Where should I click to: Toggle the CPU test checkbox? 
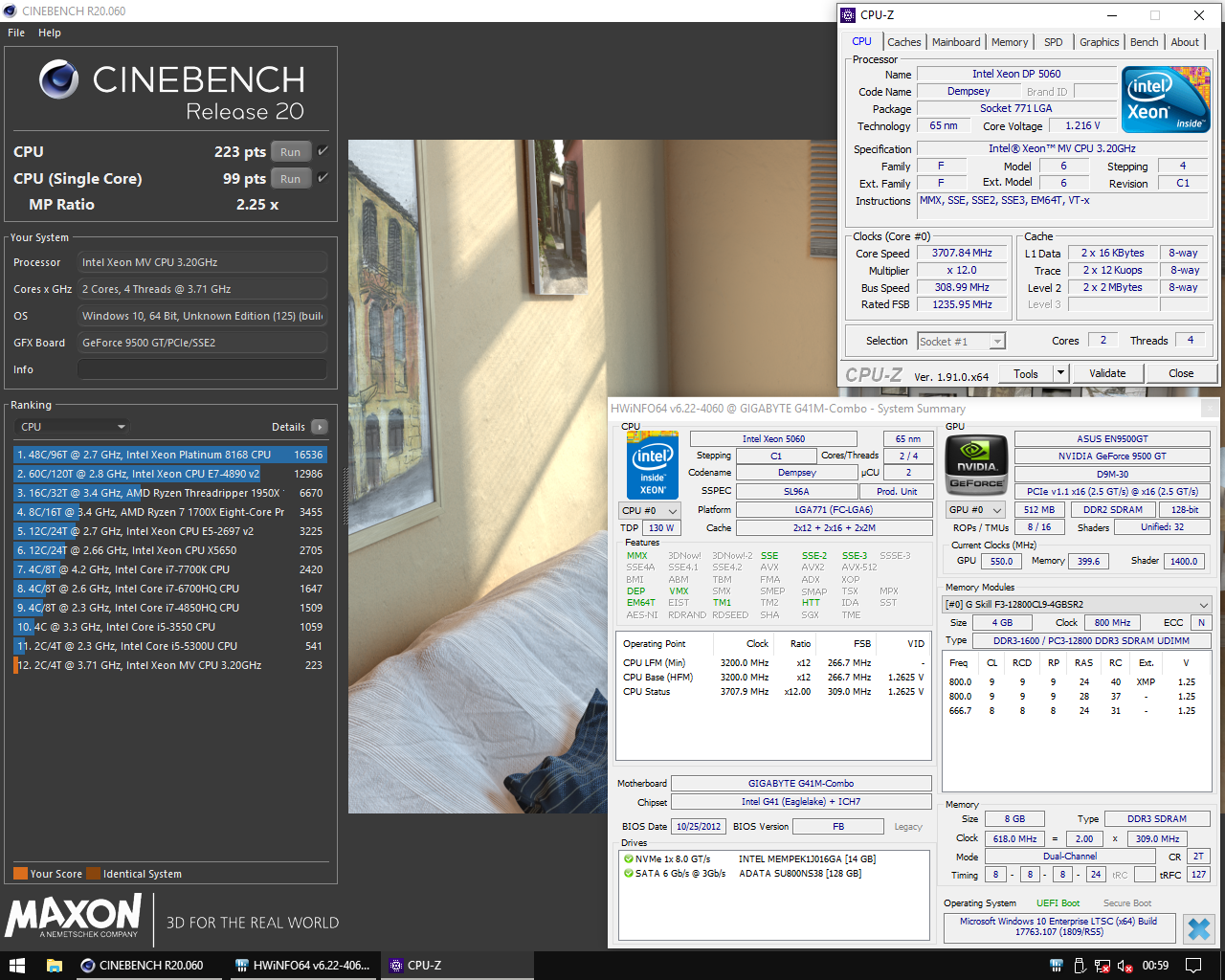[323, 151]
